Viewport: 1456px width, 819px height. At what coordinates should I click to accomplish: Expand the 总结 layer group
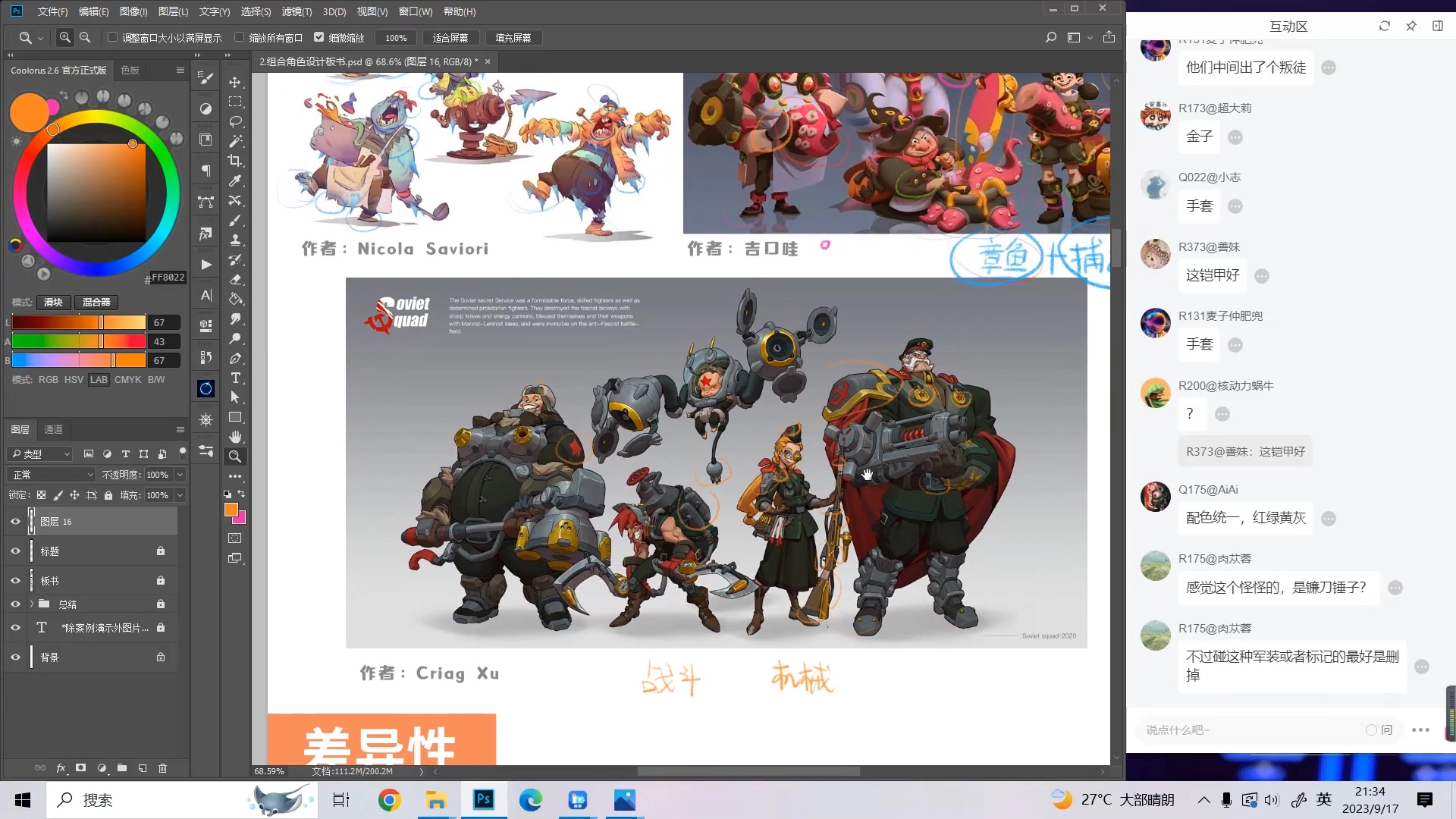[32, 604]
